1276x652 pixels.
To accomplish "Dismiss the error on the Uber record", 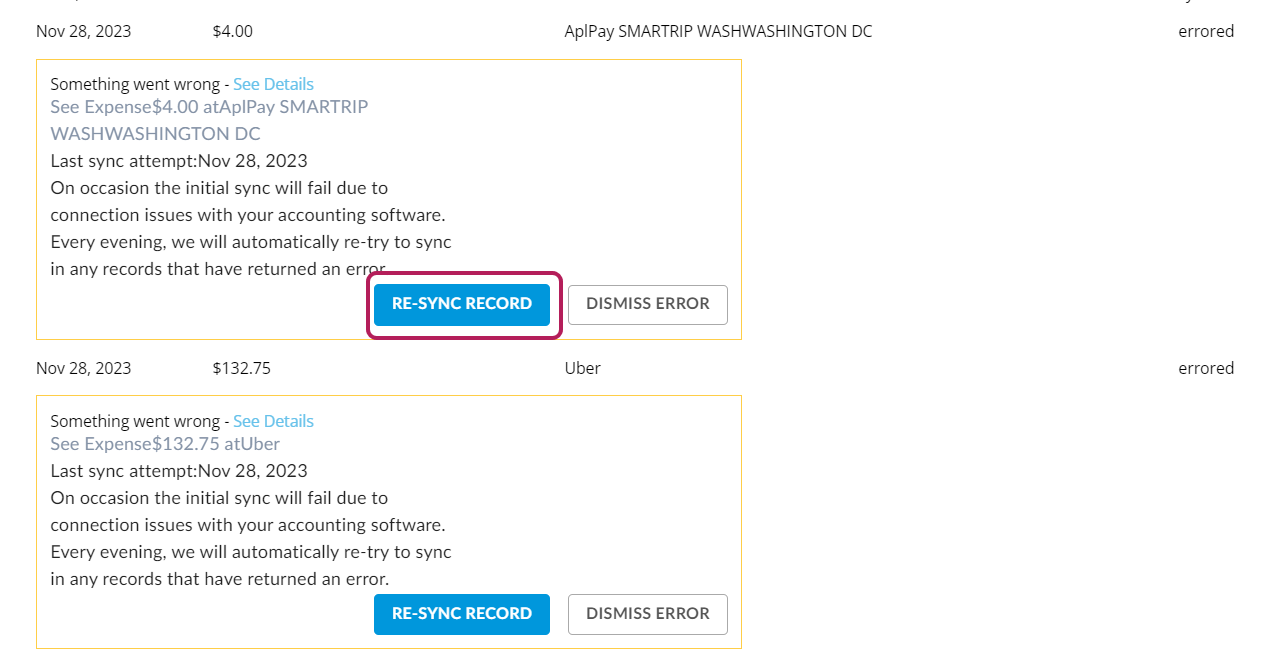I will pyautogui.click(x=647, y=614).
